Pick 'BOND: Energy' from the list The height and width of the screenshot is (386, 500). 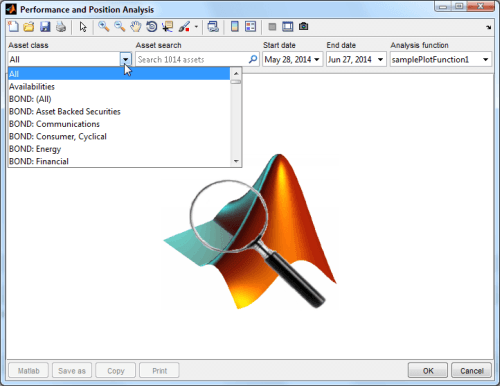[x=119, y=149]
